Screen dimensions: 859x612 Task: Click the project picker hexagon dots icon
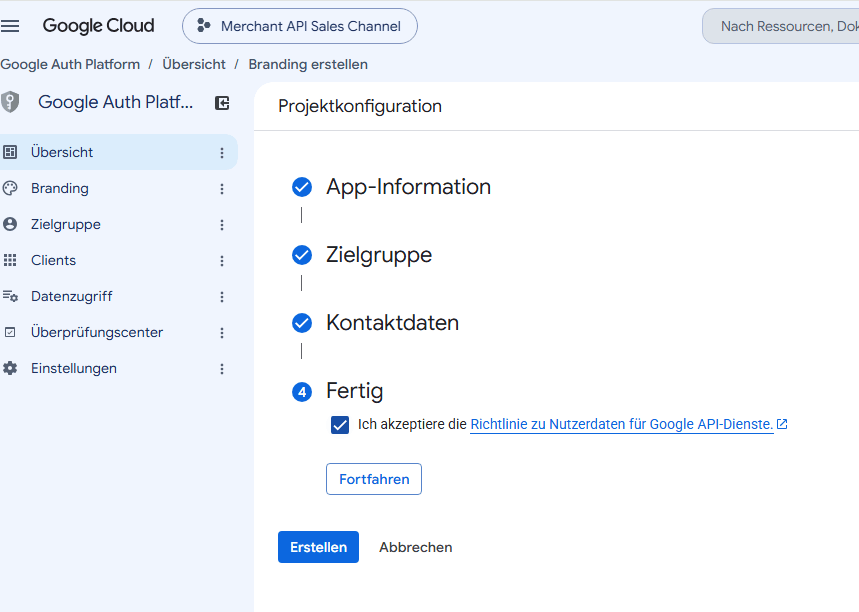[204, 25]
